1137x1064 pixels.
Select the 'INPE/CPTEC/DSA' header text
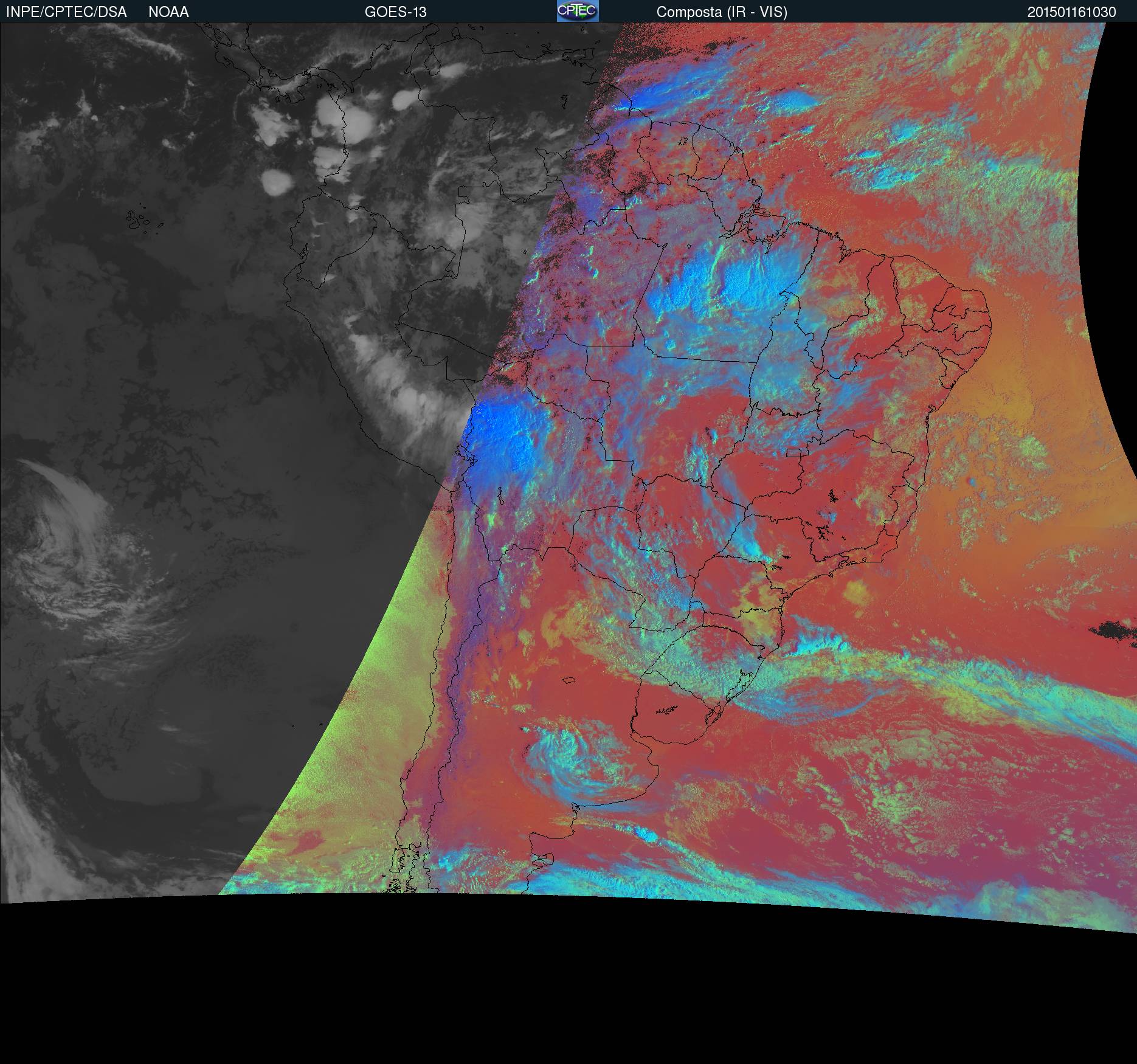coord(66,12)
